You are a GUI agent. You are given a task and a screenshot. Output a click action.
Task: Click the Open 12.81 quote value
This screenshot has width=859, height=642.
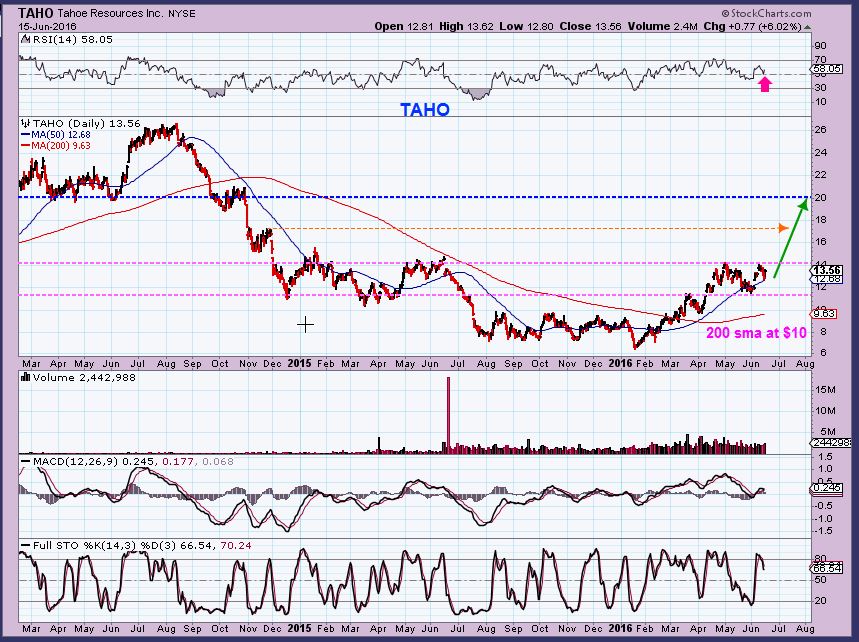[404, 26]
